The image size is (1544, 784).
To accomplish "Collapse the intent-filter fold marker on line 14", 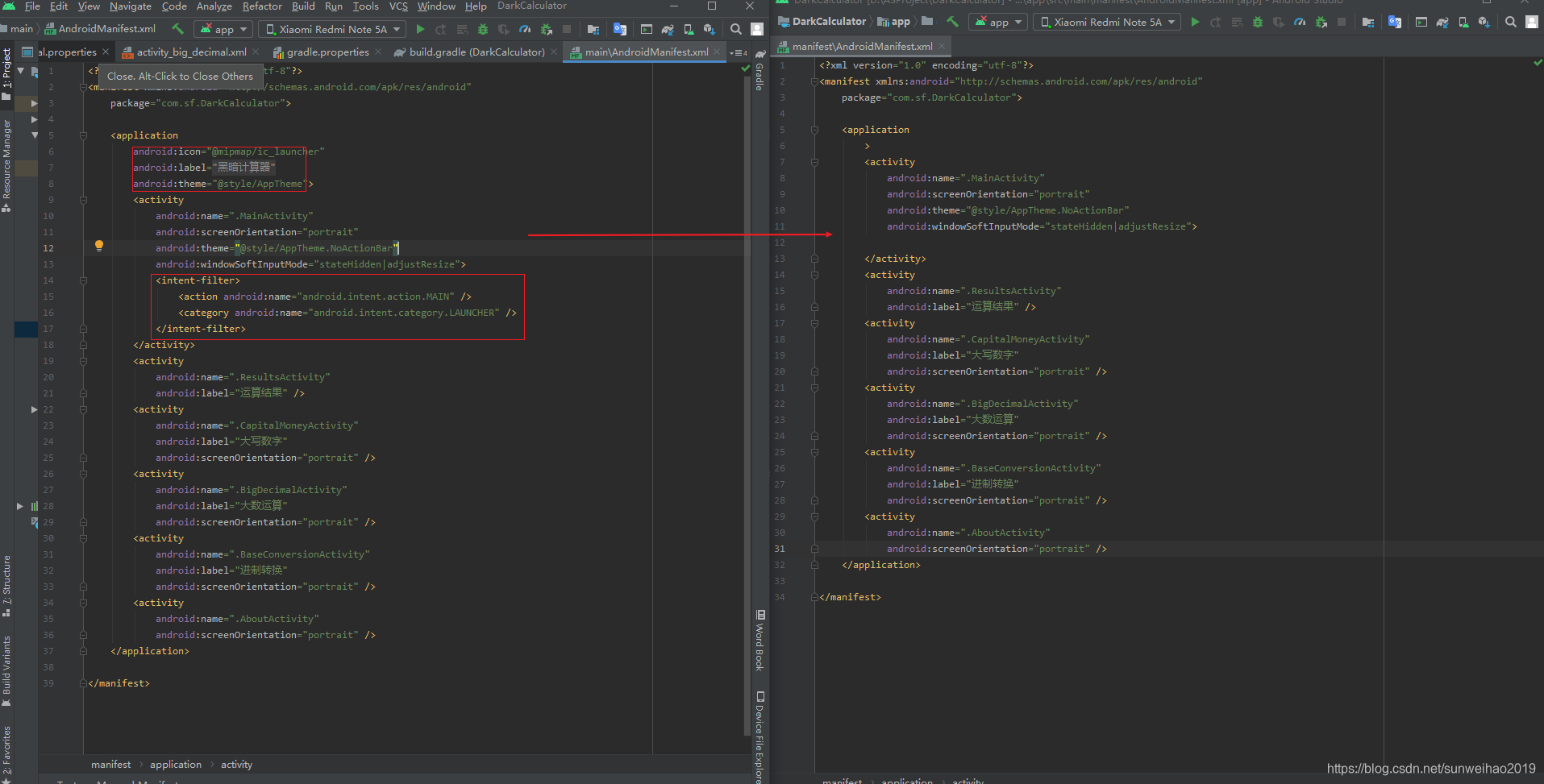I will (83, 280).
